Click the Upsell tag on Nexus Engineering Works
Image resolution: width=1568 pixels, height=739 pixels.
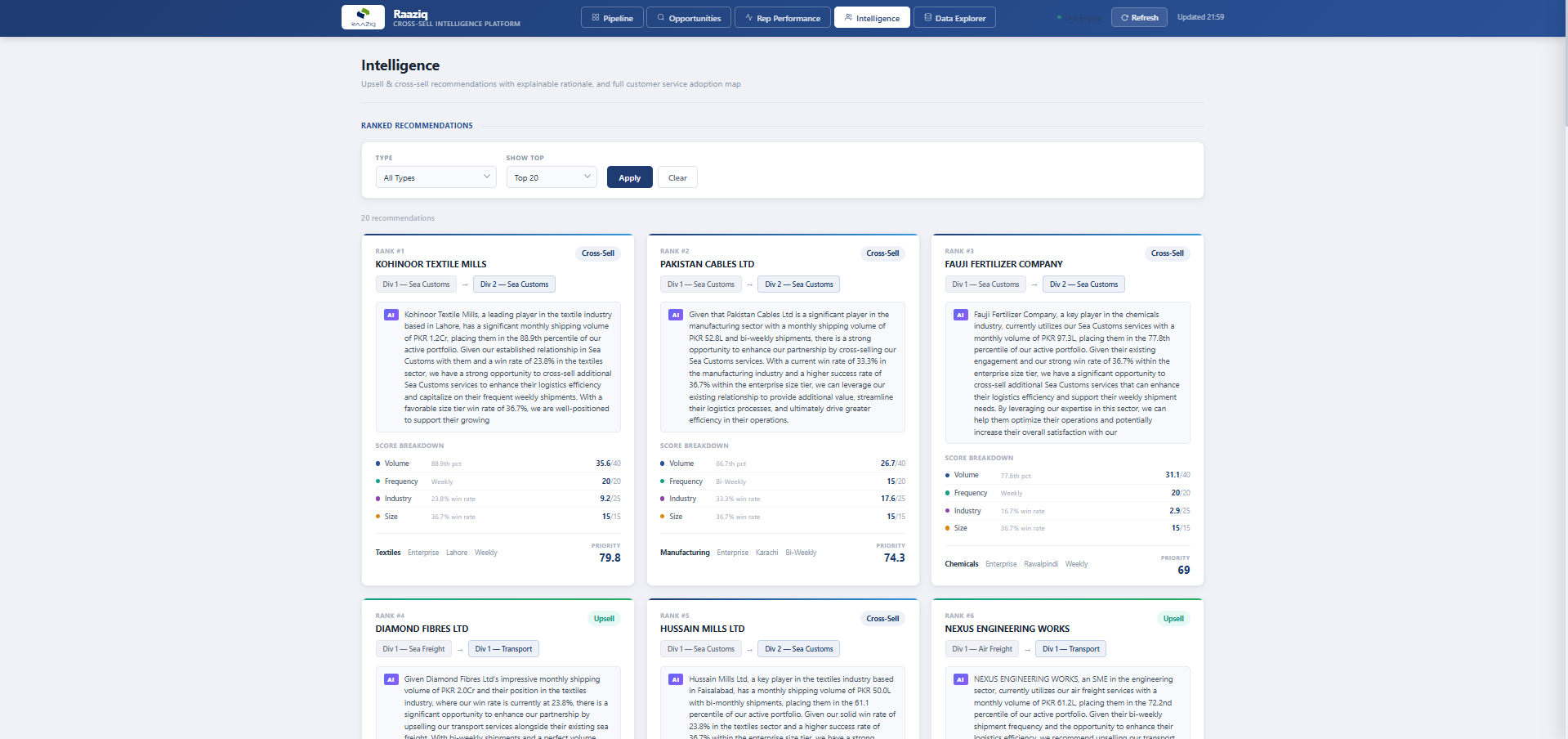coord(1173,619)
